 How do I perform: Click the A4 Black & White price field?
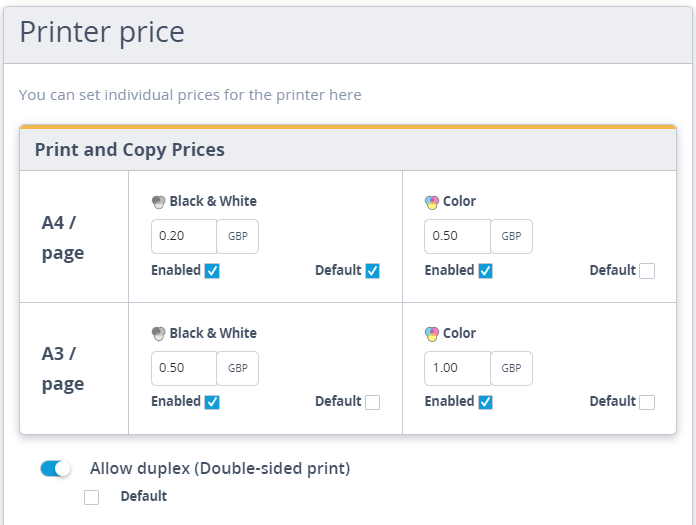[184, 236]
